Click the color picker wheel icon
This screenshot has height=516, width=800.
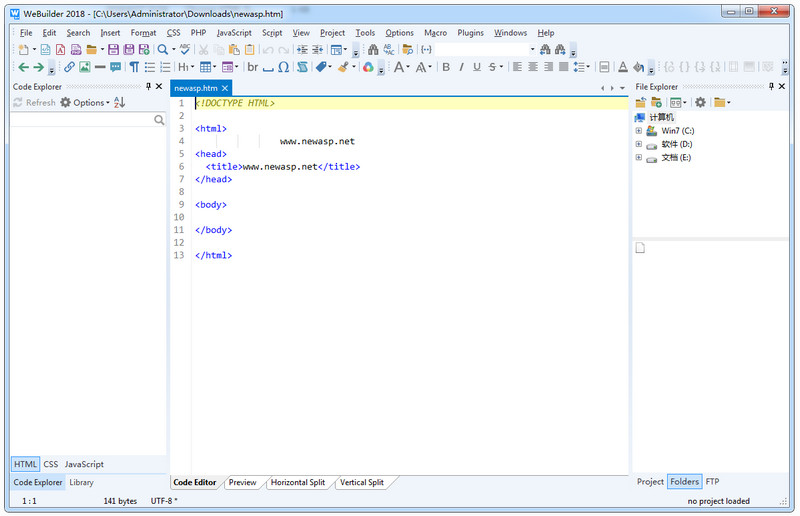(368, 67)
